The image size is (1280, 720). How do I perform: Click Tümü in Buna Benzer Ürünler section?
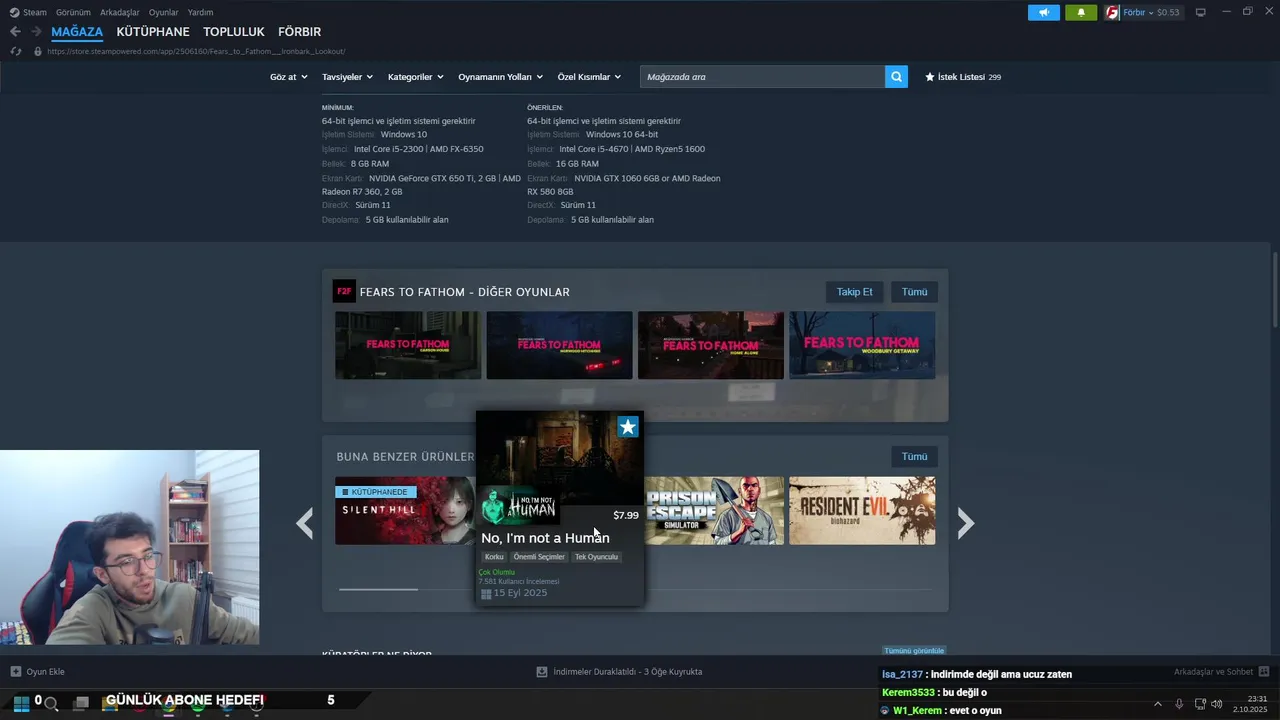pos(914,456)
